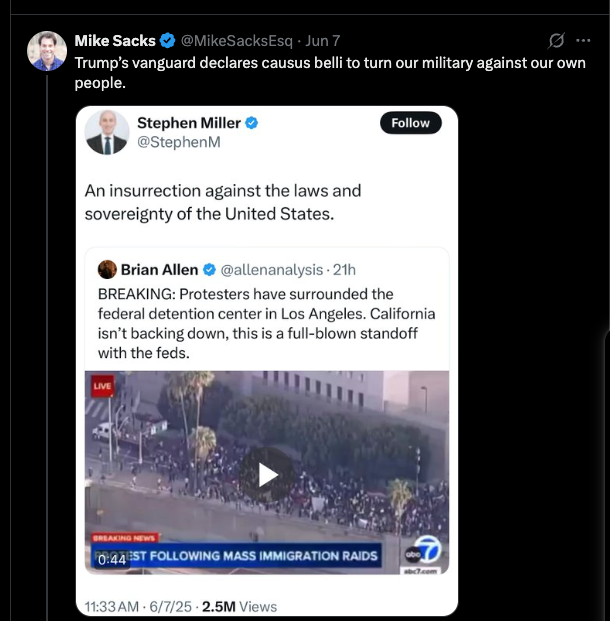
Task: Click the red LIVE badge on video
Action: click(x=103, y=385)
